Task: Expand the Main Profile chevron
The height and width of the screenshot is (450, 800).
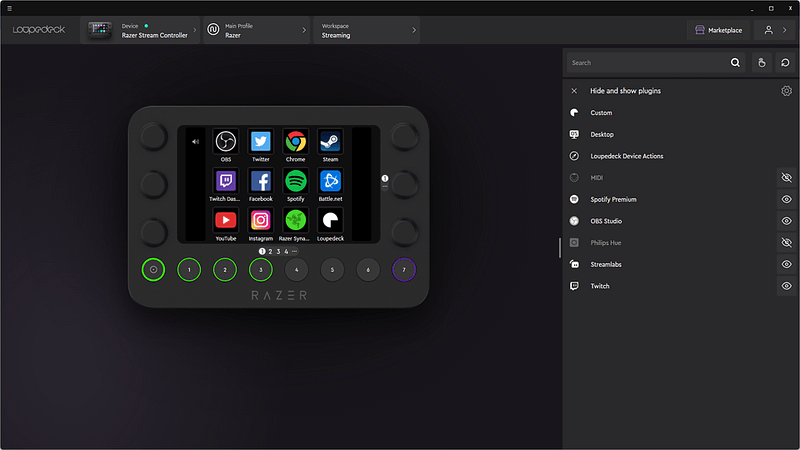Action: pyautogui.click(x=304, y=30)
